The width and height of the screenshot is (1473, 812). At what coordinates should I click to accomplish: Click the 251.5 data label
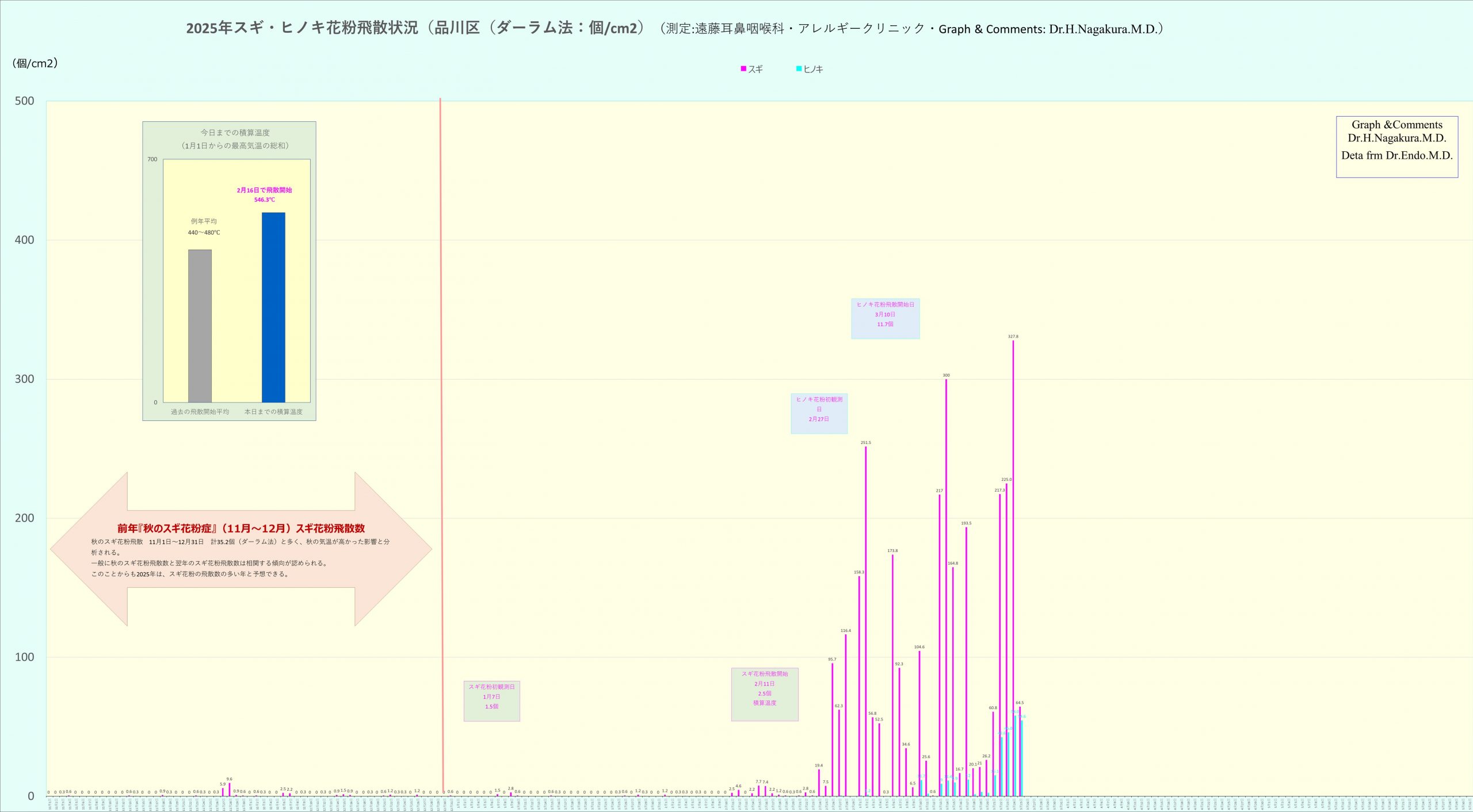[866, 443]
